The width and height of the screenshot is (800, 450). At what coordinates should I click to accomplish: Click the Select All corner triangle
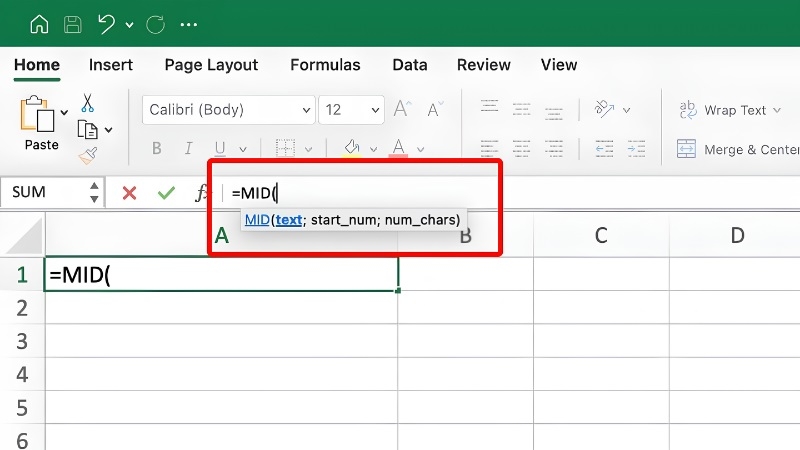(22, 235)
